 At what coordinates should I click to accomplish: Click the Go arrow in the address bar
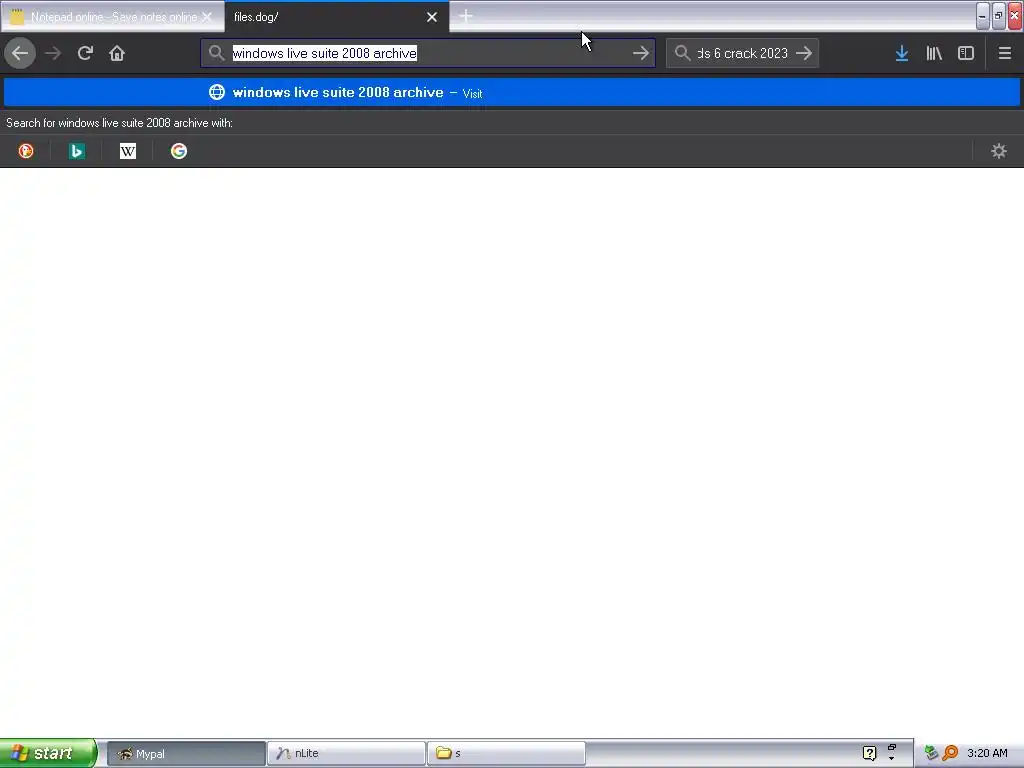[x=641, y=53]
